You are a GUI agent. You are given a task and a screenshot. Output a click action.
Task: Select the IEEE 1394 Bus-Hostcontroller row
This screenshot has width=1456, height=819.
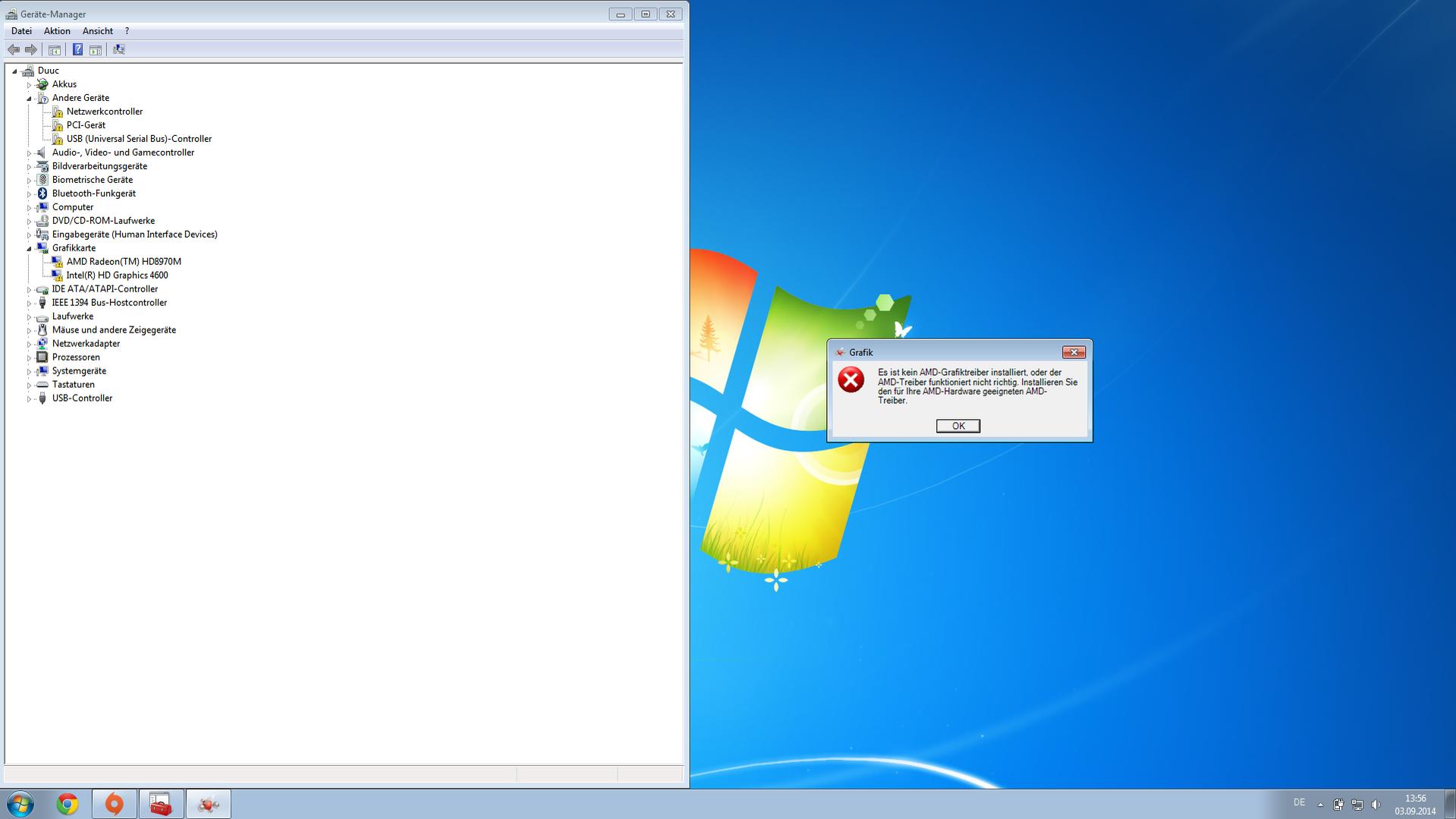[x=109, y=303]
